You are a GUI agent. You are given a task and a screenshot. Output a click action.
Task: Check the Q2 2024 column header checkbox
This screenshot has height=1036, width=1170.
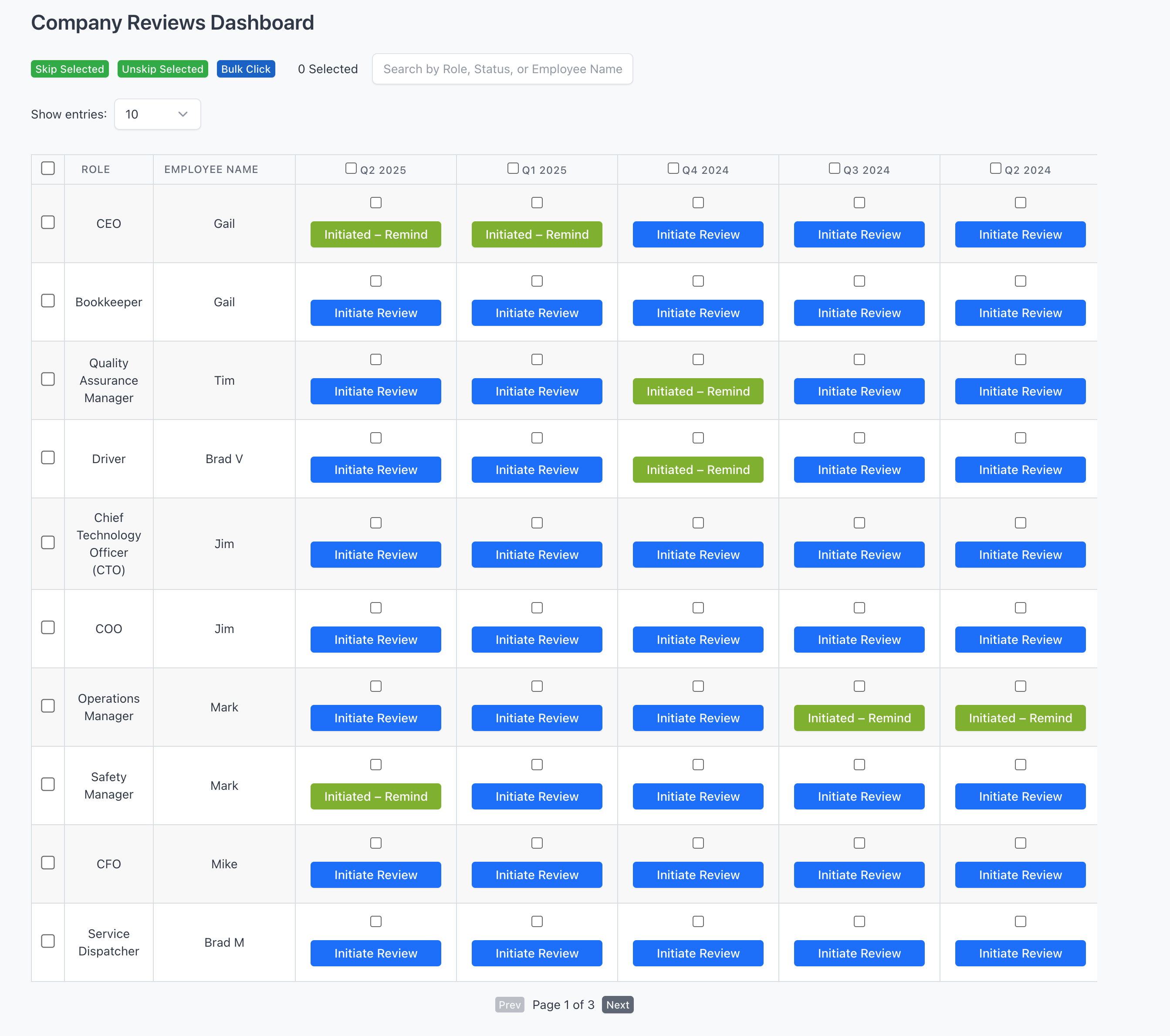(x=996, y=168)
